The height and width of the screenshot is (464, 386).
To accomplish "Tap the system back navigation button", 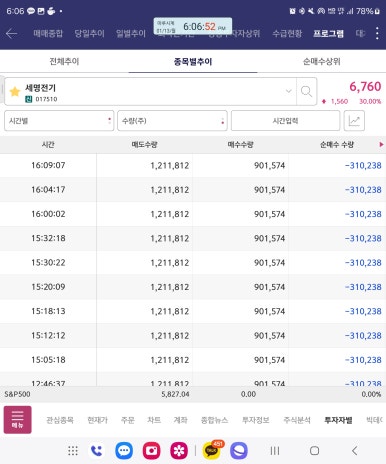I will [x=355, y=451].
